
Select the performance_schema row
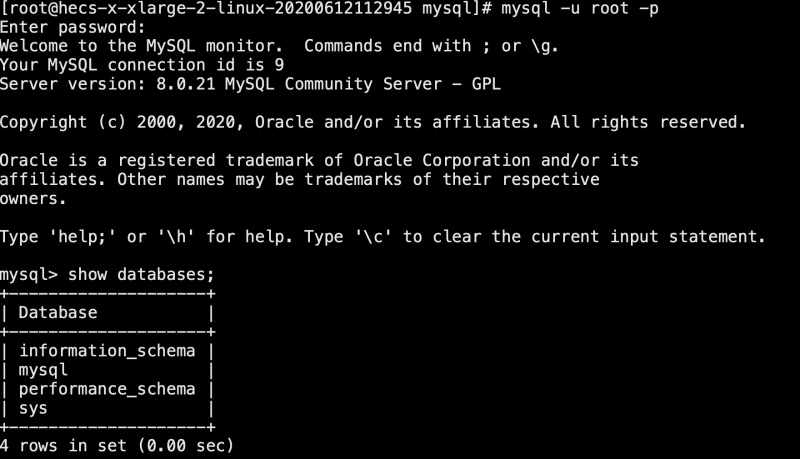(107, 389)
